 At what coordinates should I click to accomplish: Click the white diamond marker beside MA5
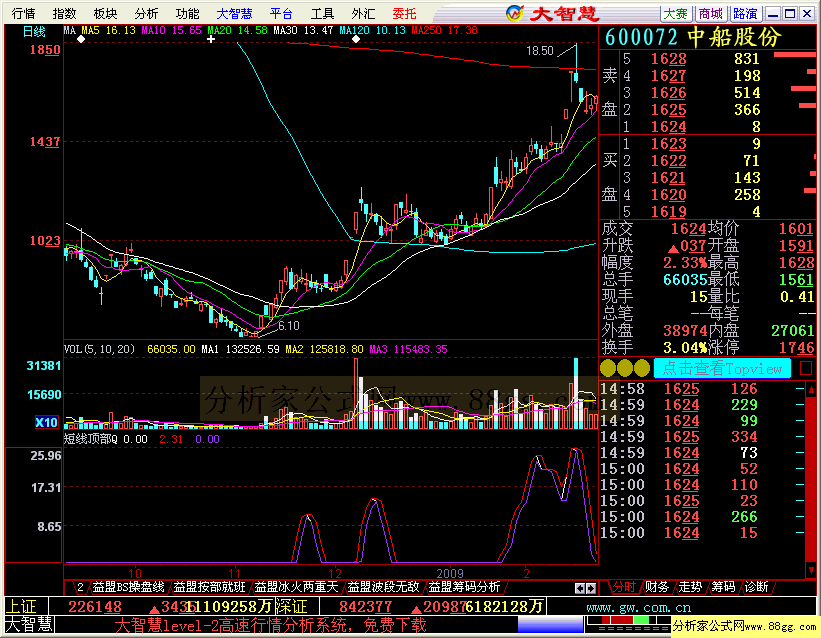[81, 39]
